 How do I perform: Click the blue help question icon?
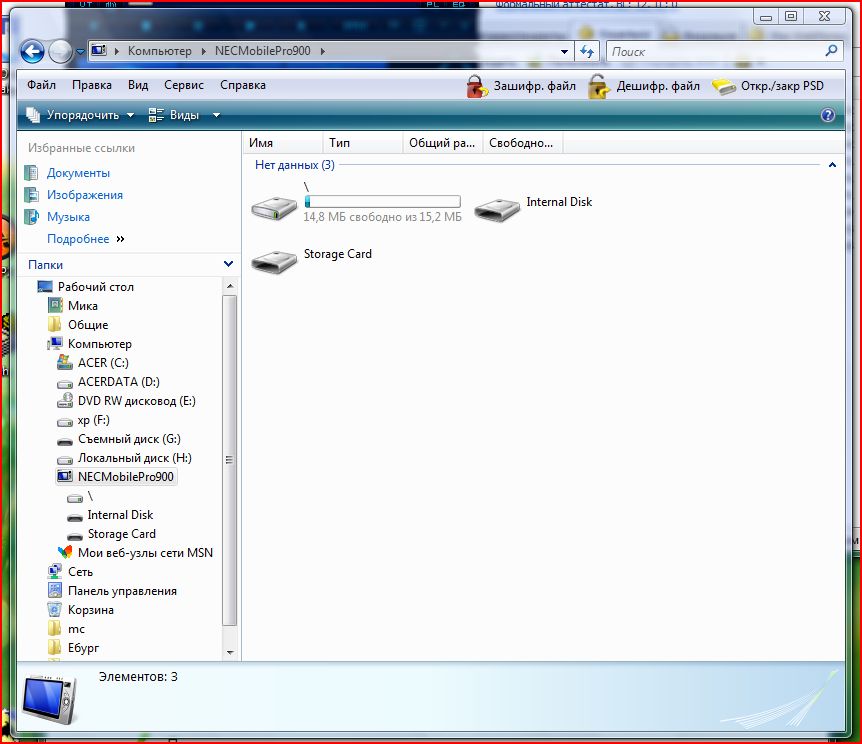(x=827, y=115)
